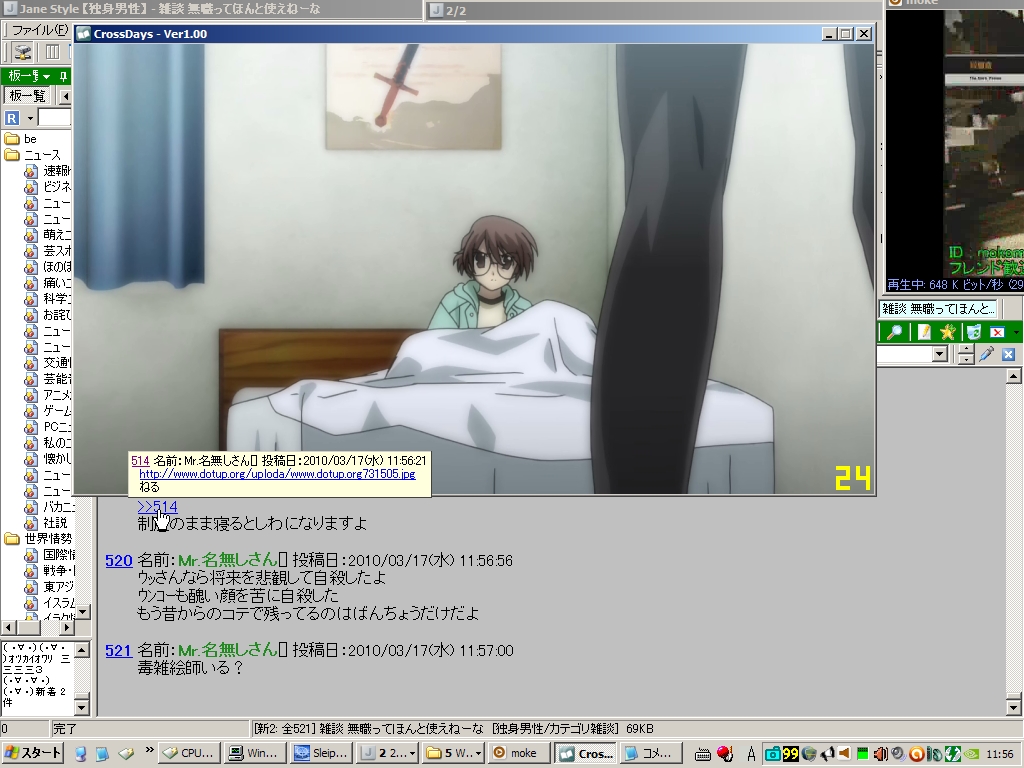Viewport: 1024px width, 768px height.
Task: Select the ニュース folder in board tree
Action: coord(42,155)
